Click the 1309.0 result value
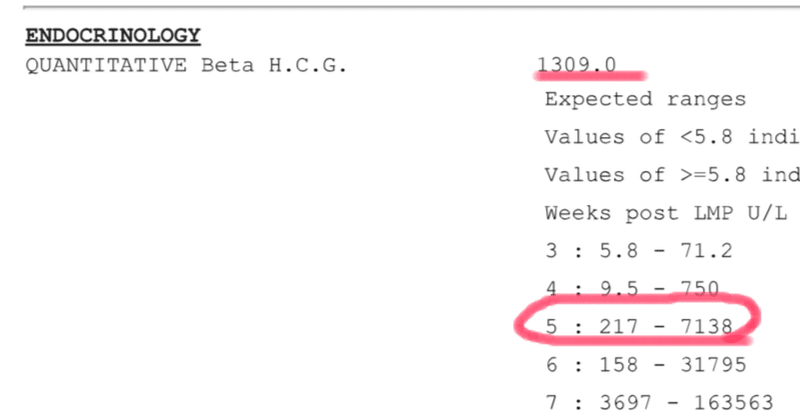The width and height of the screenshot is (800, 419). (575, 65)
